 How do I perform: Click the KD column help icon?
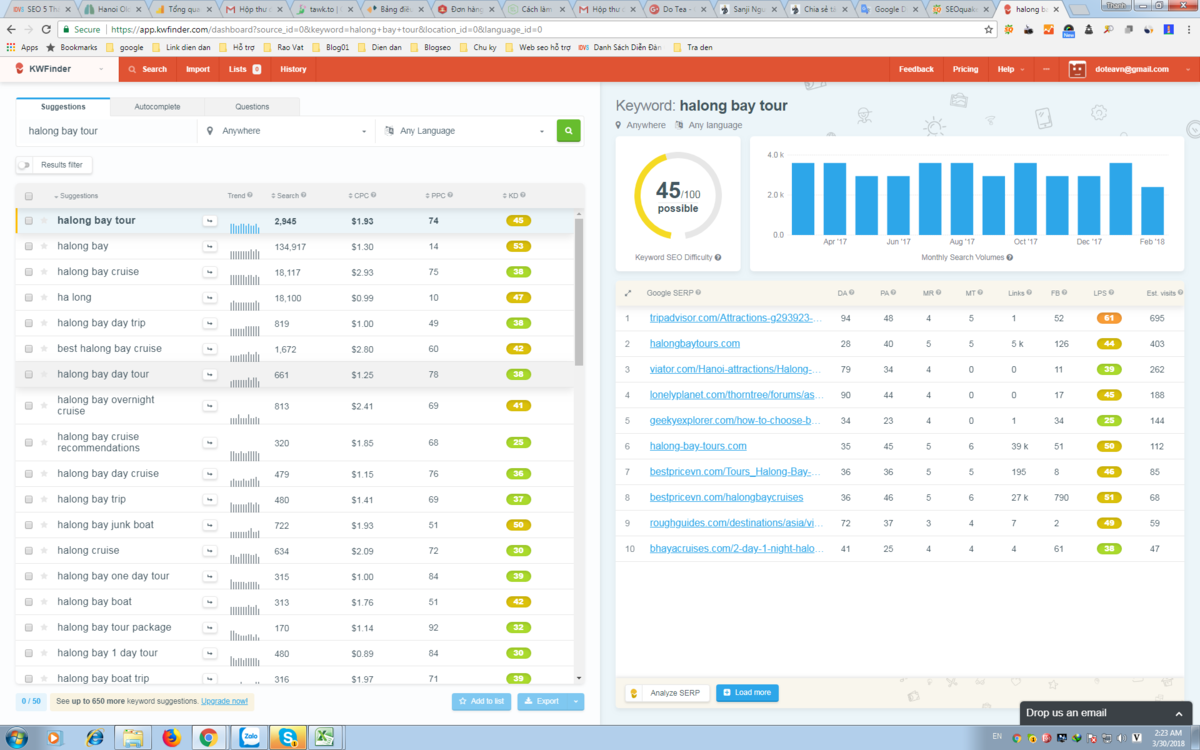[x=523, y=196]
